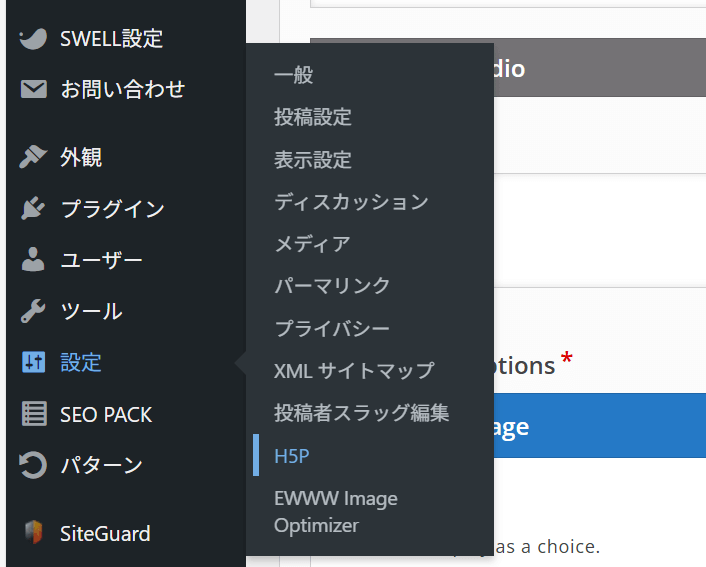Click the H5P submenu link
The image size is (706, 567).
(x=292, y=455)
